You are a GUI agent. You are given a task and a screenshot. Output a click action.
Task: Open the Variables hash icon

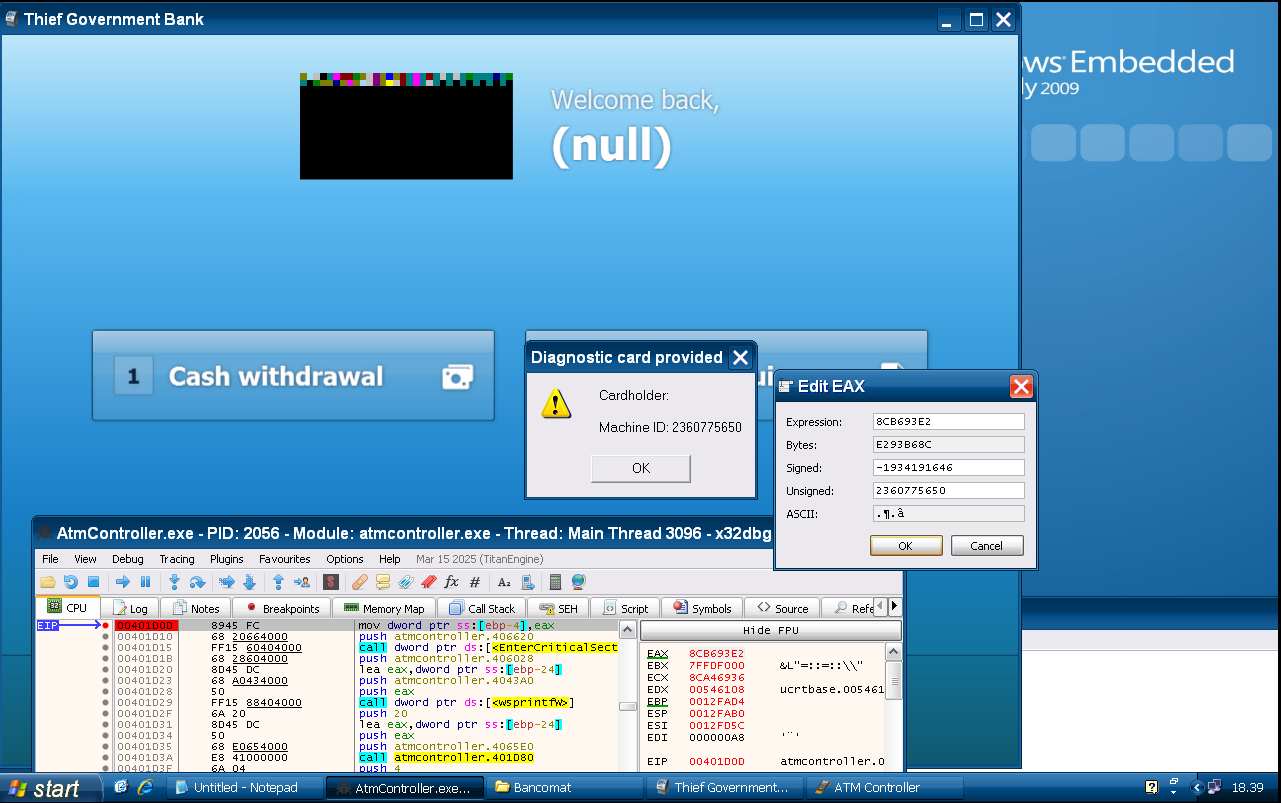475,581
